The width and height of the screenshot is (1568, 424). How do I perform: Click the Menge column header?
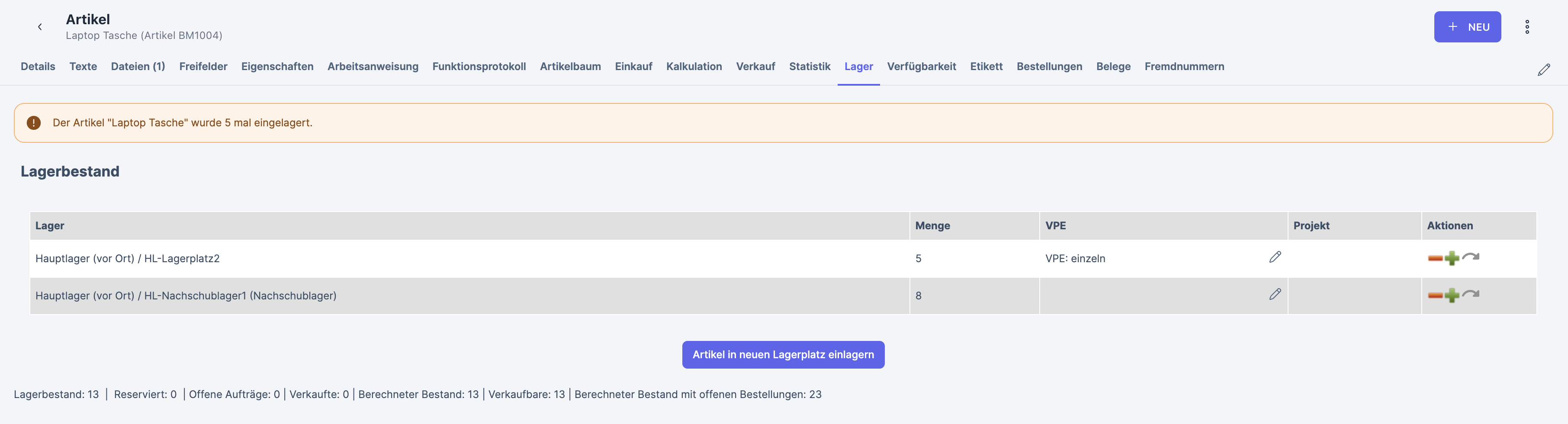(932, 226)
